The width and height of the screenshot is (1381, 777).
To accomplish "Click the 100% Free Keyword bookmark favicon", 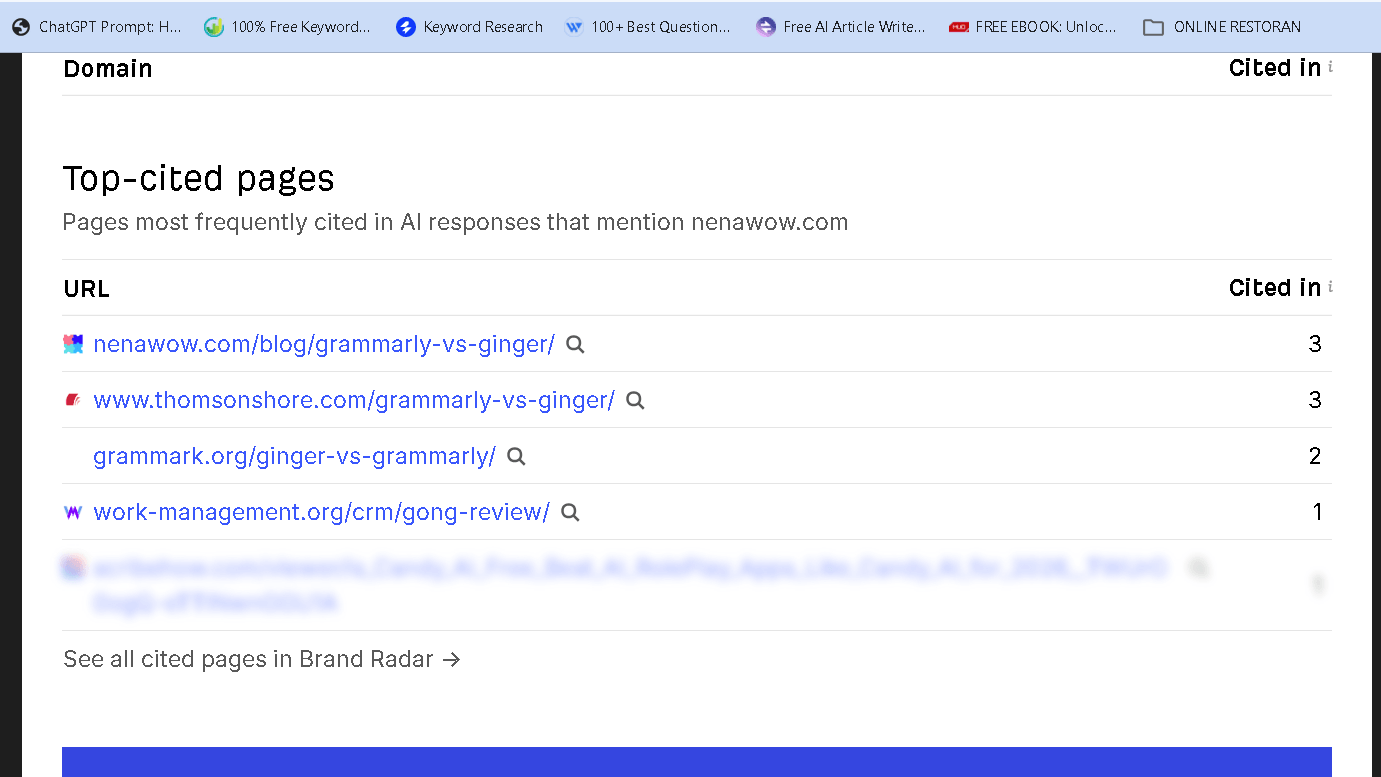I will point(213,27).
